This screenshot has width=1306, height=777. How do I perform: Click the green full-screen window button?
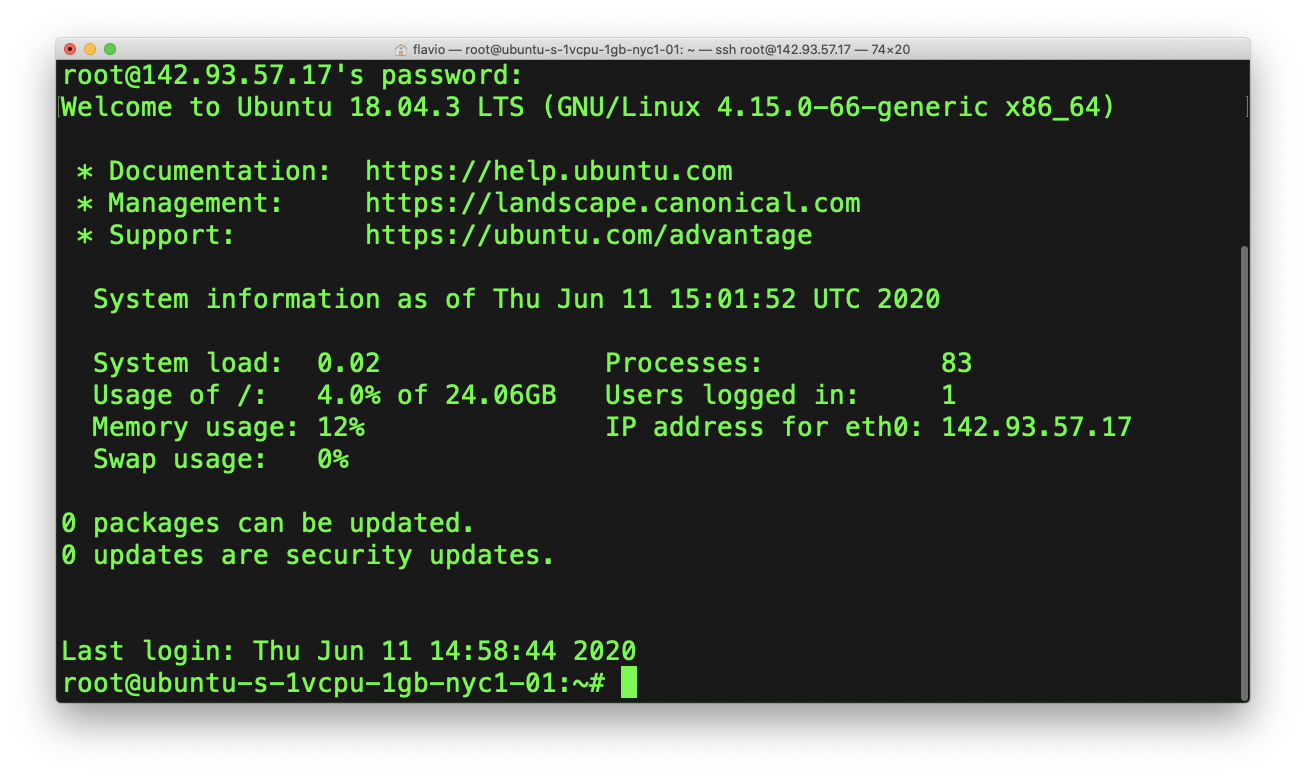tap(110, 49)
